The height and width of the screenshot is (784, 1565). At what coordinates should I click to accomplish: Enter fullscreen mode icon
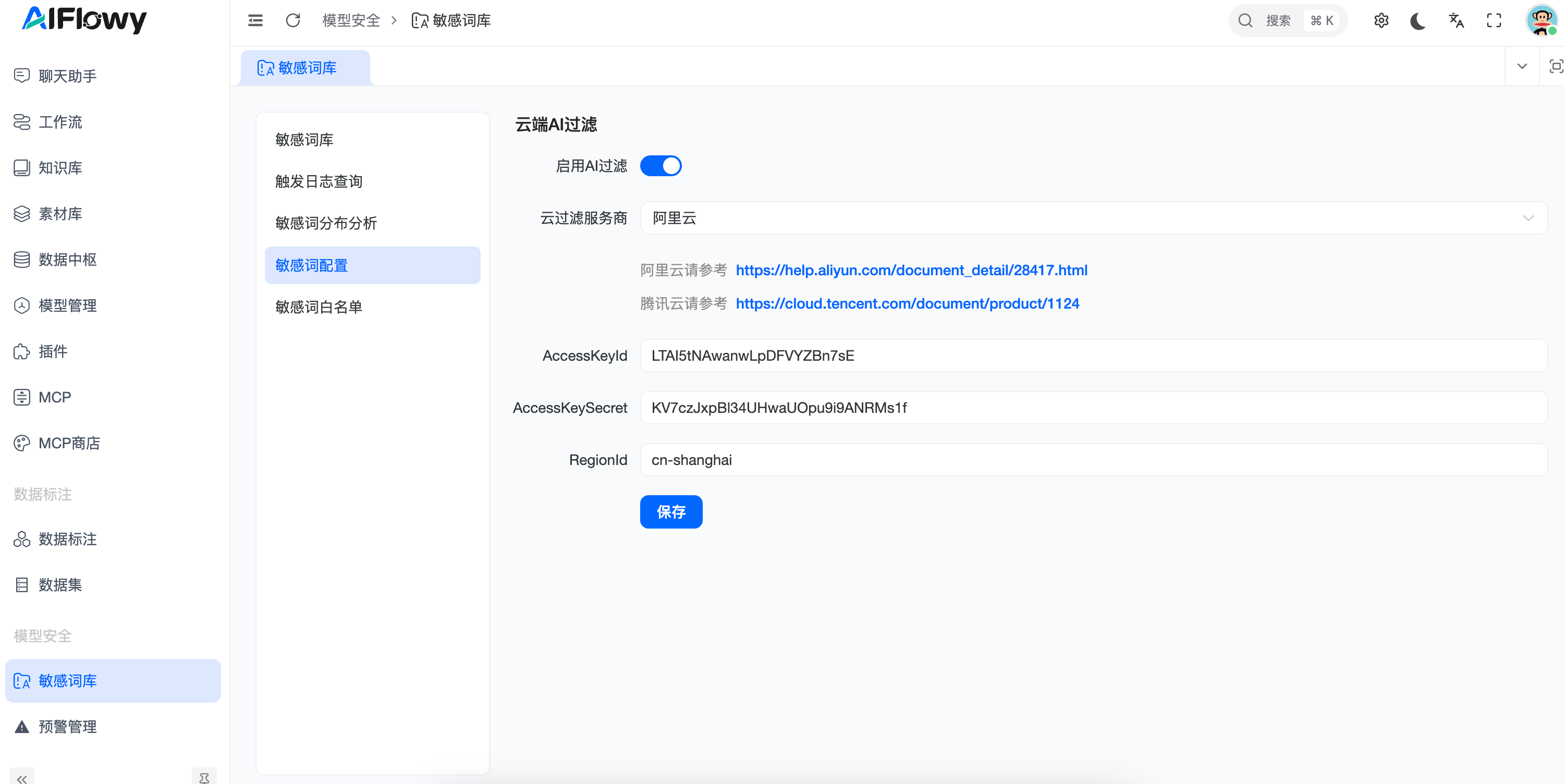tap(1493, 21)
